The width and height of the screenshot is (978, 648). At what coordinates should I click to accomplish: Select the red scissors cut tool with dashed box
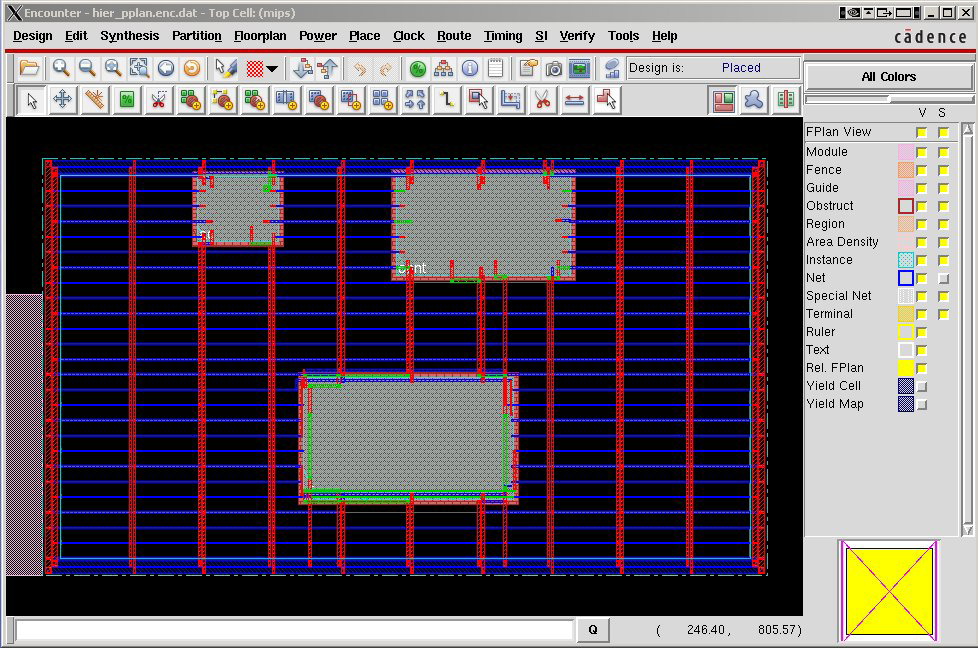[158, 100]
